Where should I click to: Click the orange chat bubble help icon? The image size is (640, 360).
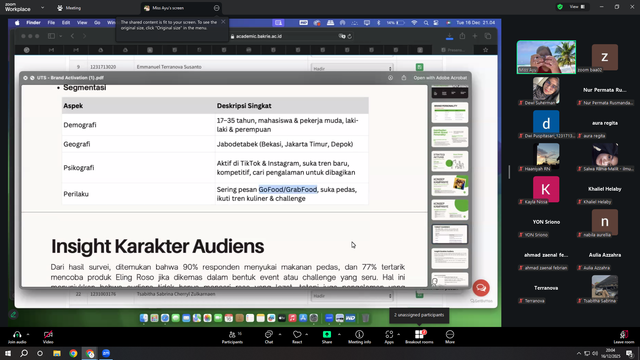[481, 288]
